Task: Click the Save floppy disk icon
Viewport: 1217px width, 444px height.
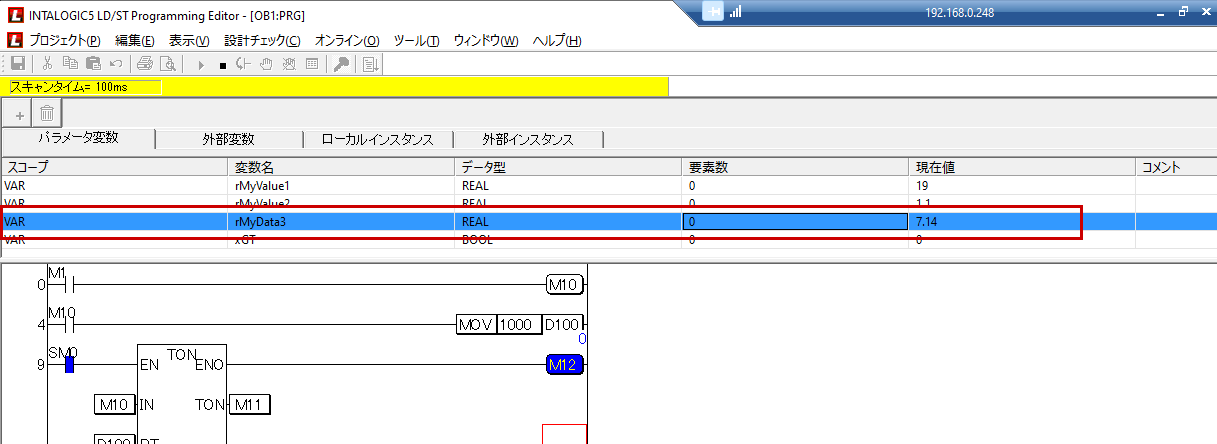Action: click(x=18, y=64)
